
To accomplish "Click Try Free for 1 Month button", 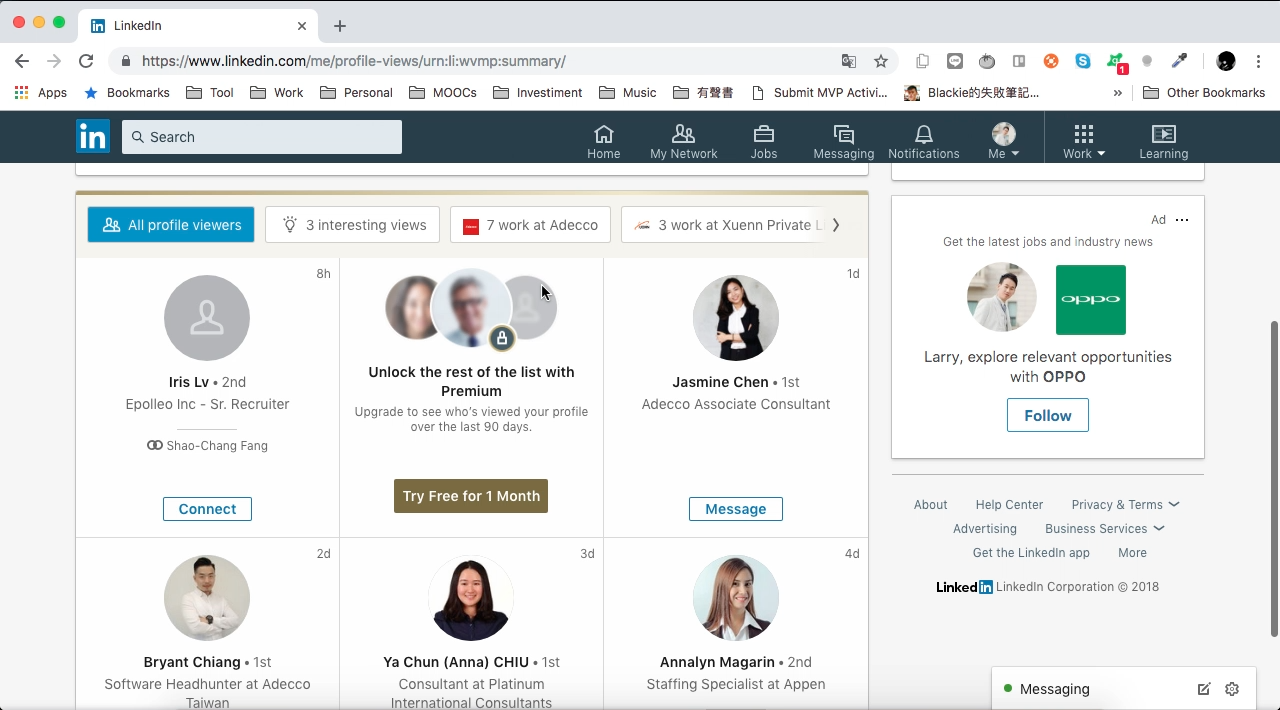I will (471, 496).
